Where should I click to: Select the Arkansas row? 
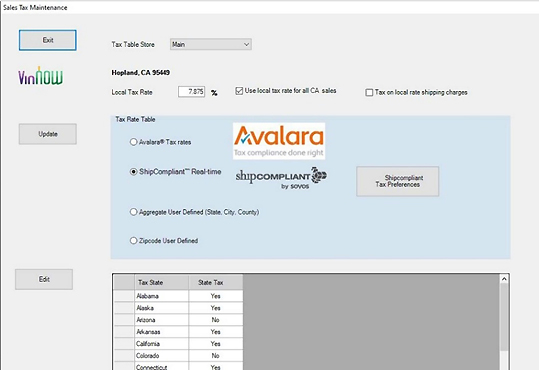point(178,332)
